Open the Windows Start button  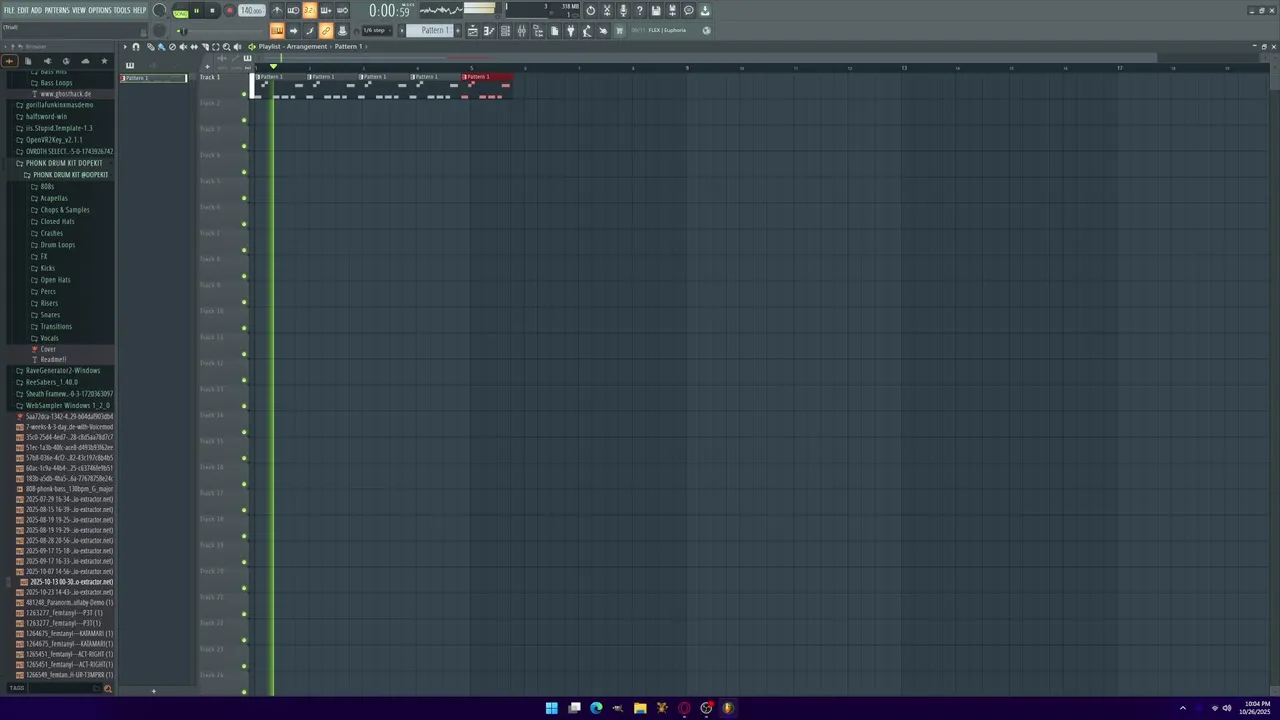(x=552, y=708)
